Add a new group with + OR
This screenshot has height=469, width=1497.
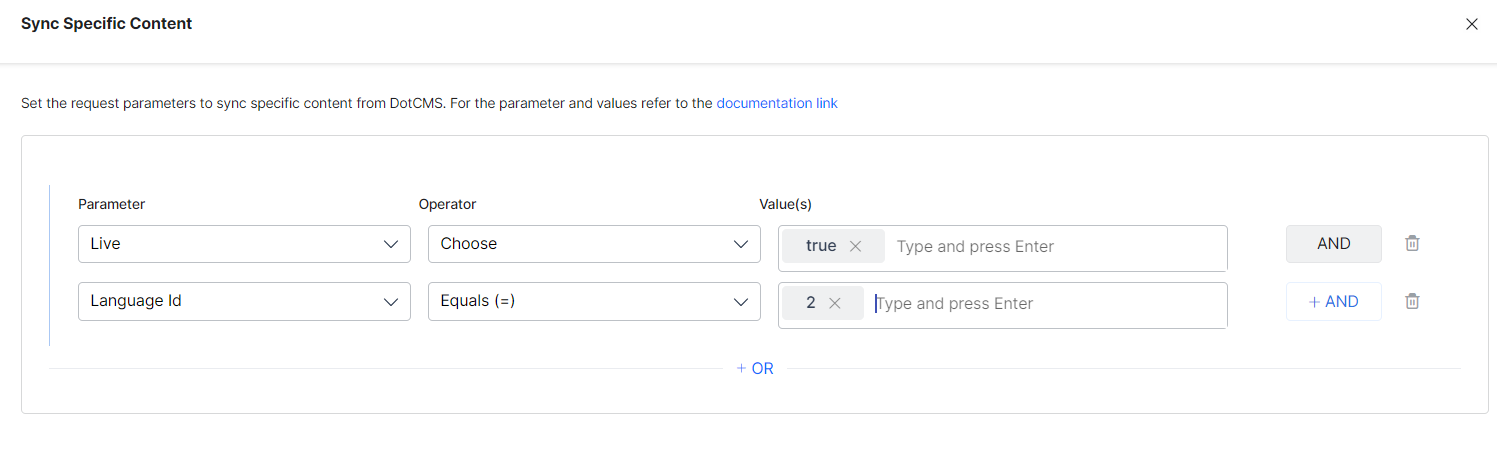[x=755, y=368]
